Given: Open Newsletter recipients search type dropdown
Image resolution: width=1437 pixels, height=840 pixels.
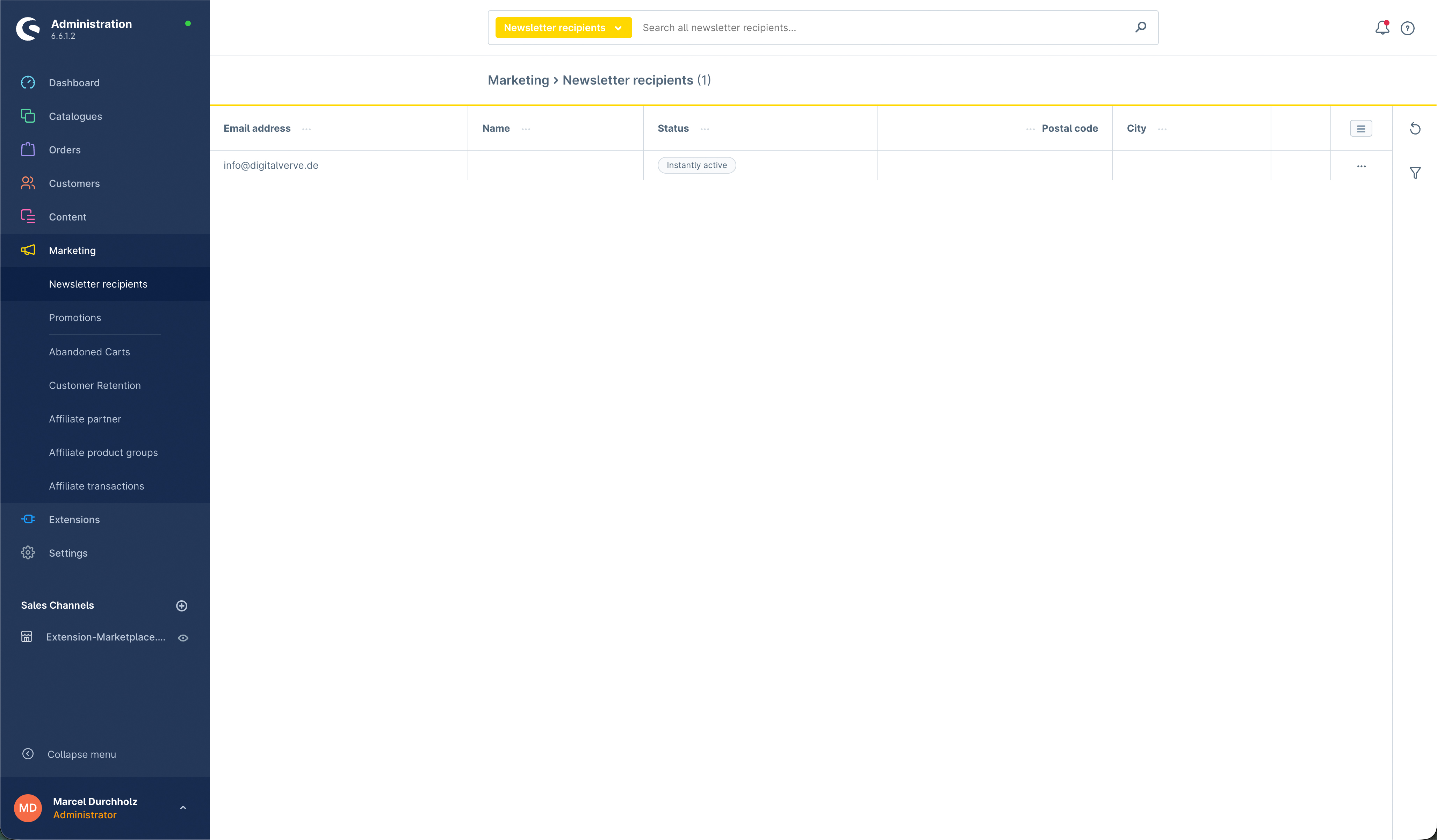Looking at the screenshot, I should [563, 27].
